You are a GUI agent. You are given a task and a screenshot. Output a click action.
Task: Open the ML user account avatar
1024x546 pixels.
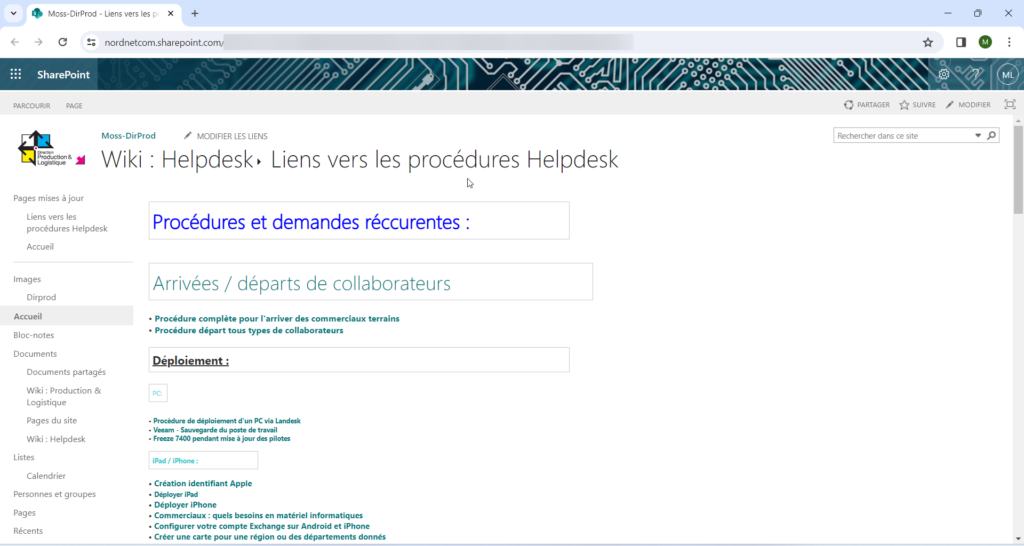(1007, 75)
